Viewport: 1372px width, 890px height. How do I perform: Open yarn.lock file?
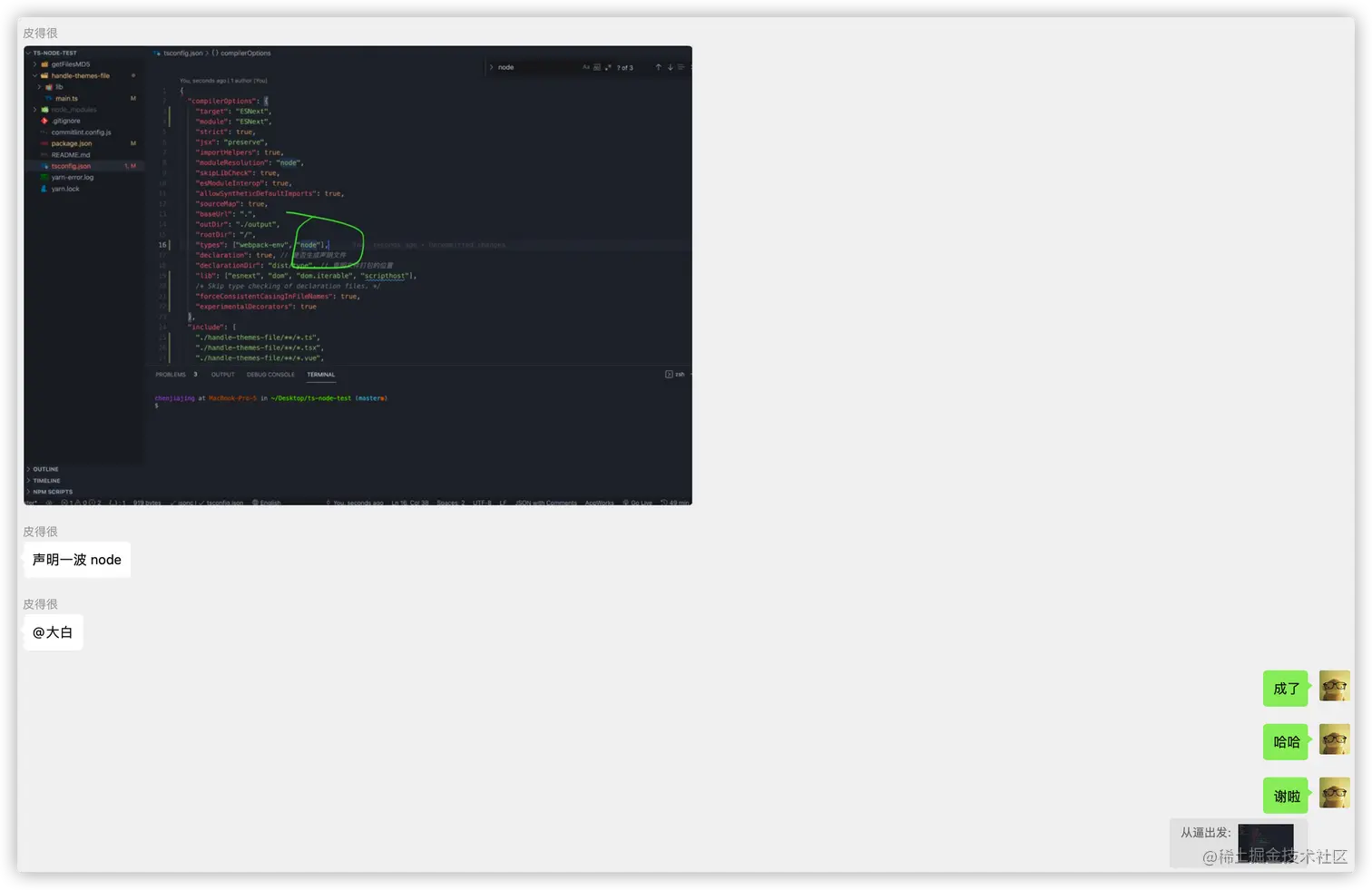click(65, 189)
